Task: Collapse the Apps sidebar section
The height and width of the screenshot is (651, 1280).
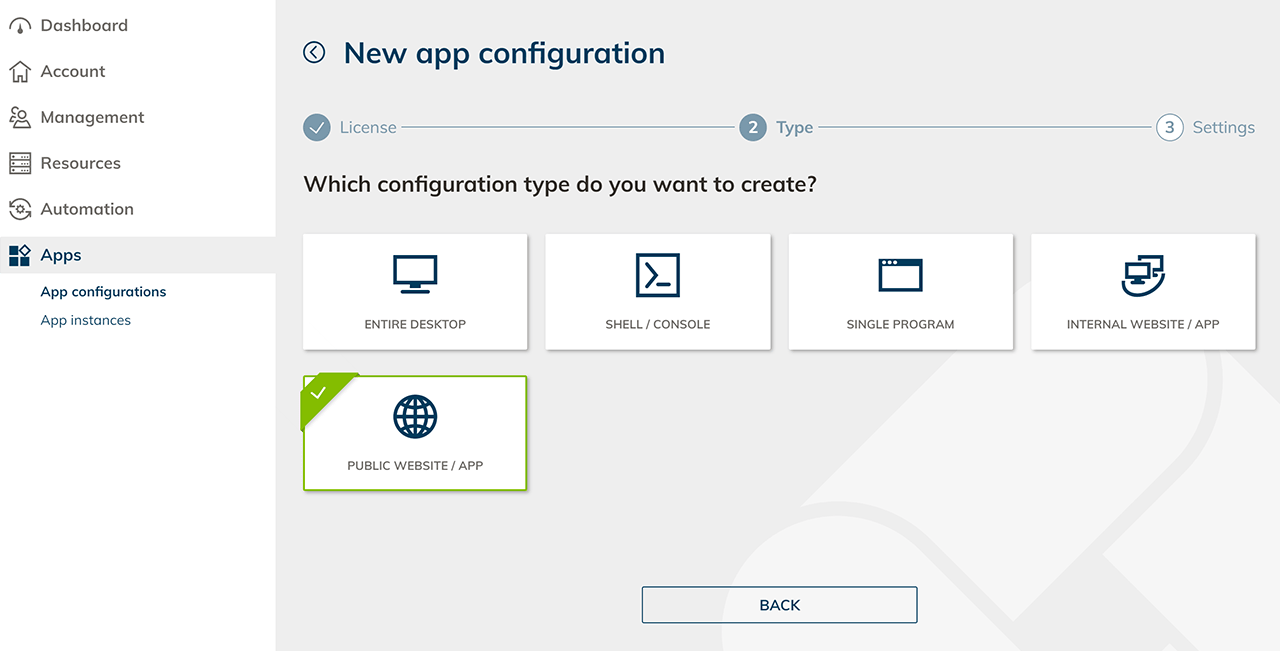Action: [60, 255]
